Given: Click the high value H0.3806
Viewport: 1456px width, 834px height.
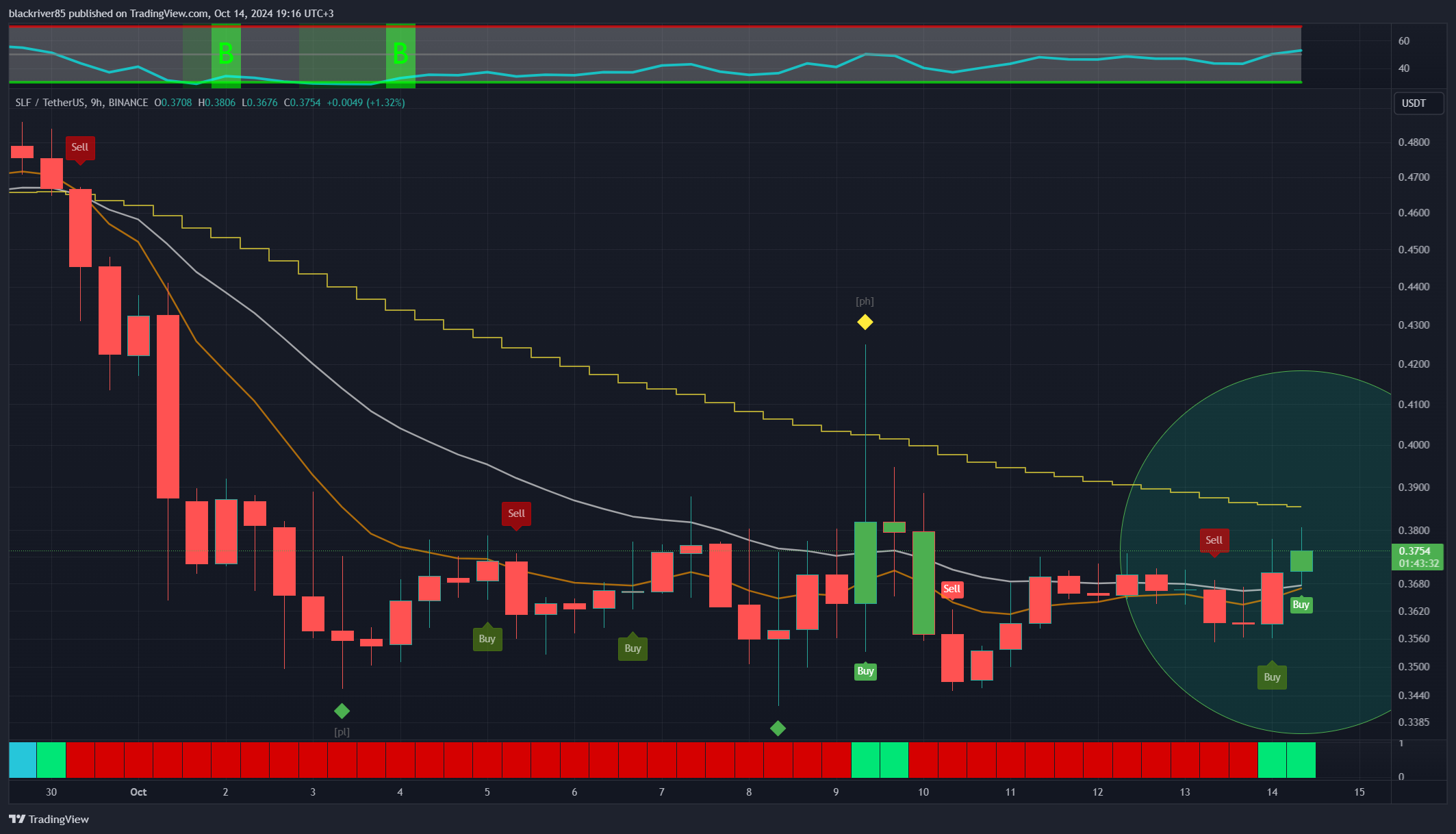Looking at the screenshot, I should tap(216, 103).
